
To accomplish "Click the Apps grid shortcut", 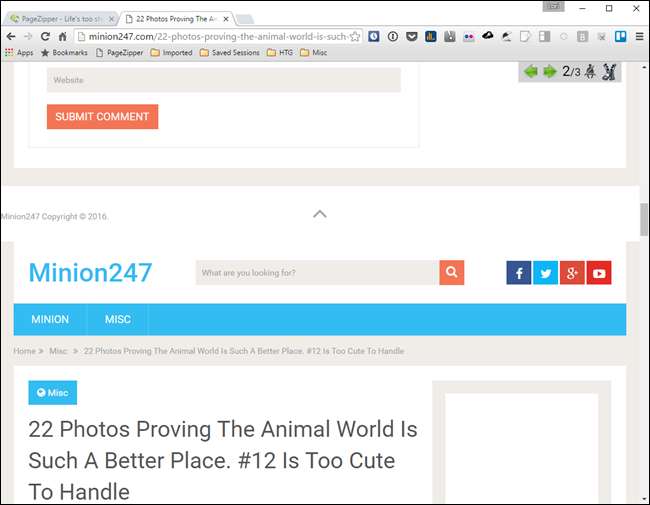I will click(x=19, y=53).
